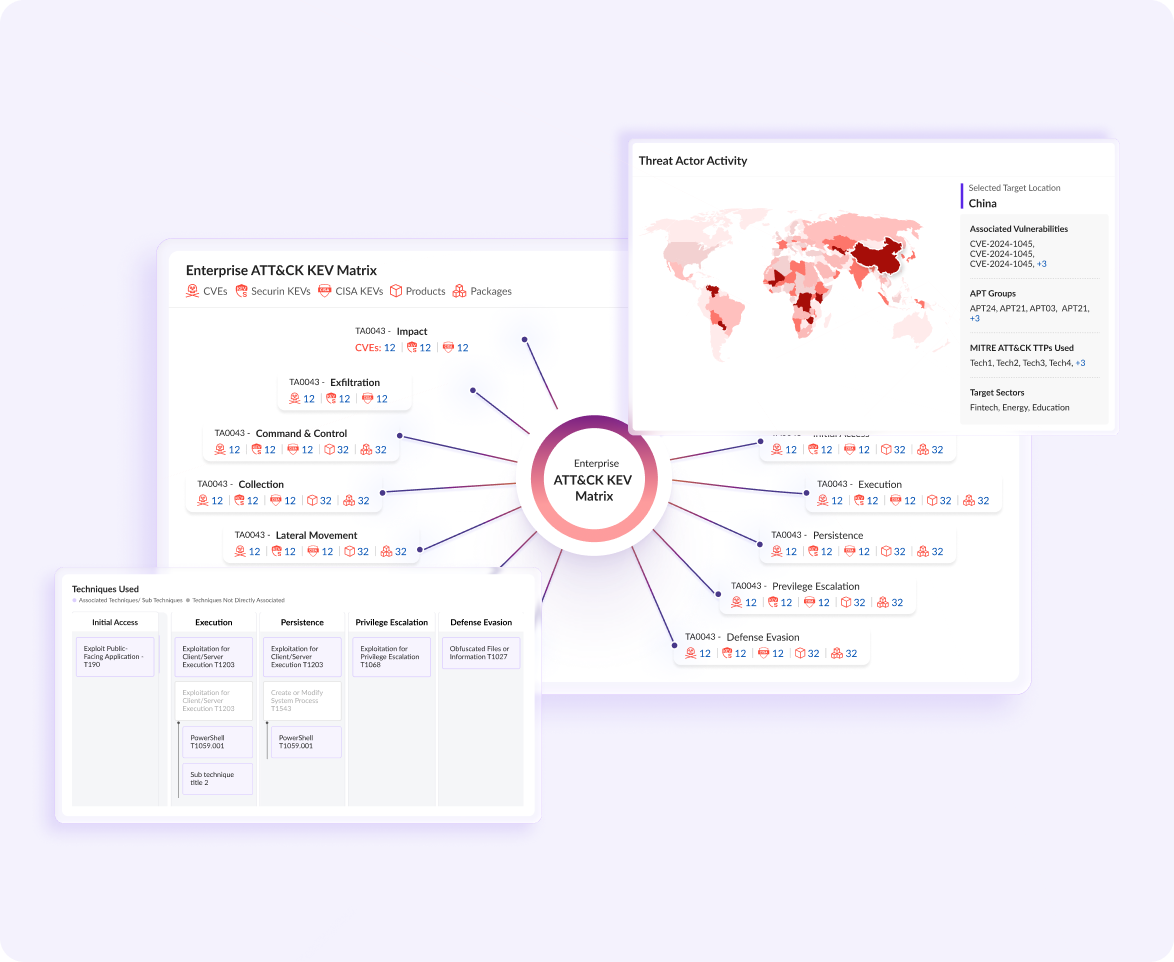This screenshot has height=962, width=1174.
Task: Click the skull CVE icon under Exfiltration
Action: click(294, 398)
